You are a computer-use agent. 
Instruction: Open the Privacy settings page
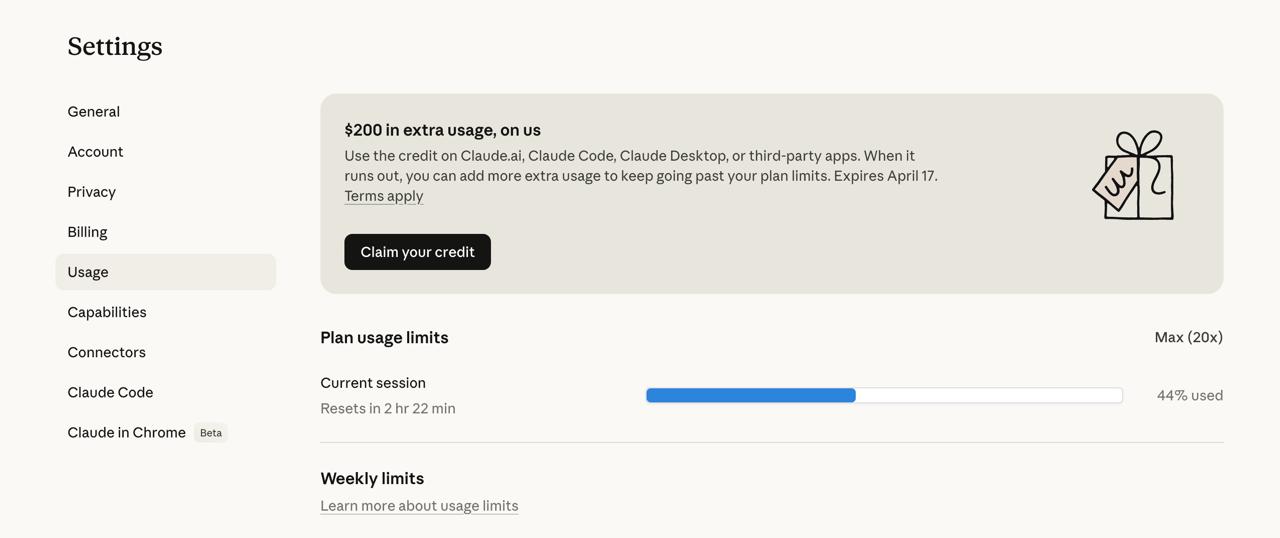92,192
